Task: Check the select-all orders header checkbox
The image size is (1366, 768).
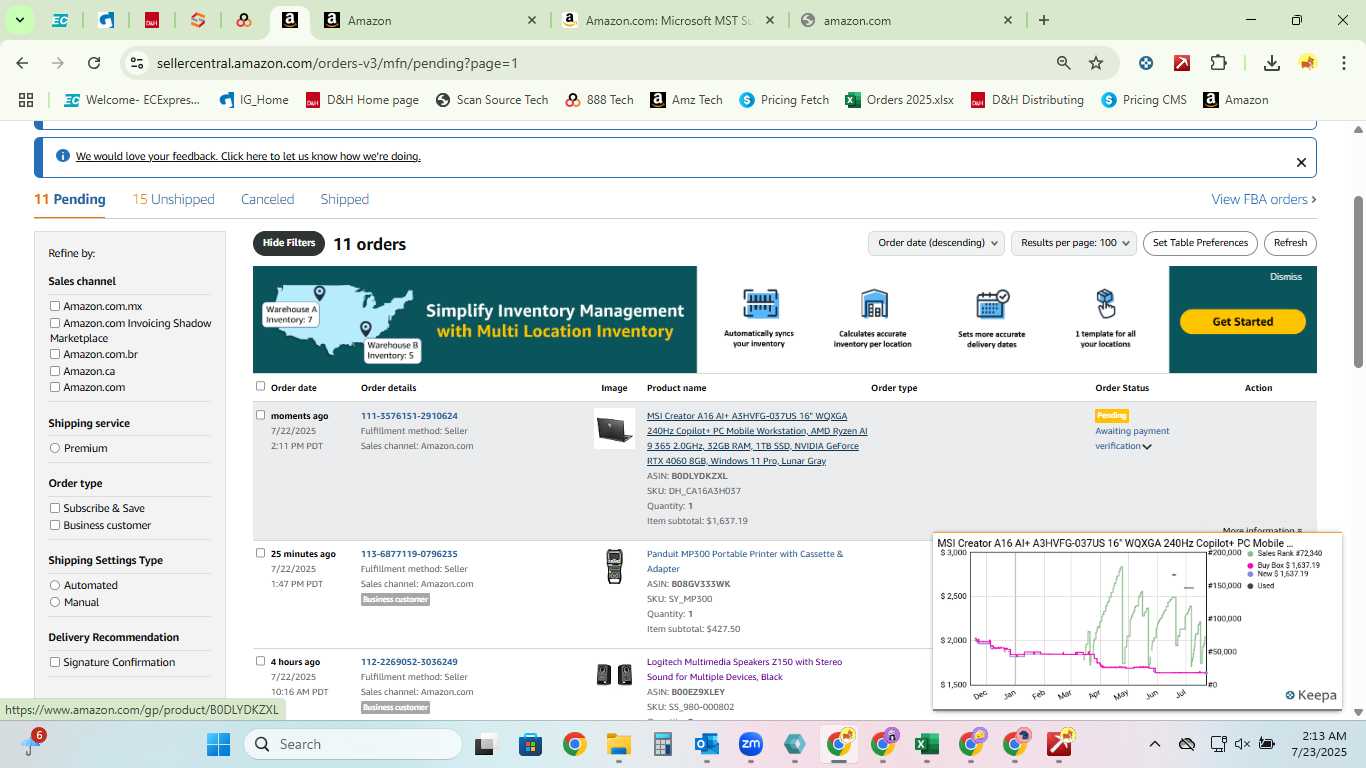Action: coord(261,386)
